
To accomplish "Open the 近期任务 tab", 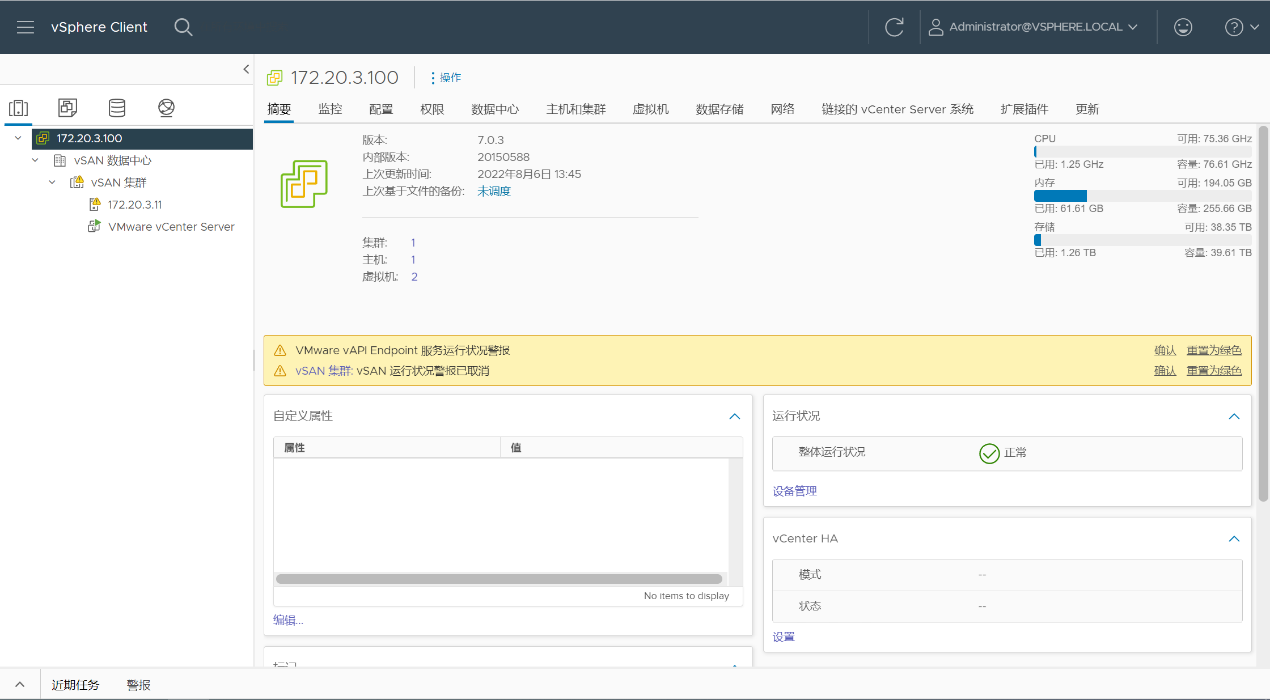I will coord(75,685).
